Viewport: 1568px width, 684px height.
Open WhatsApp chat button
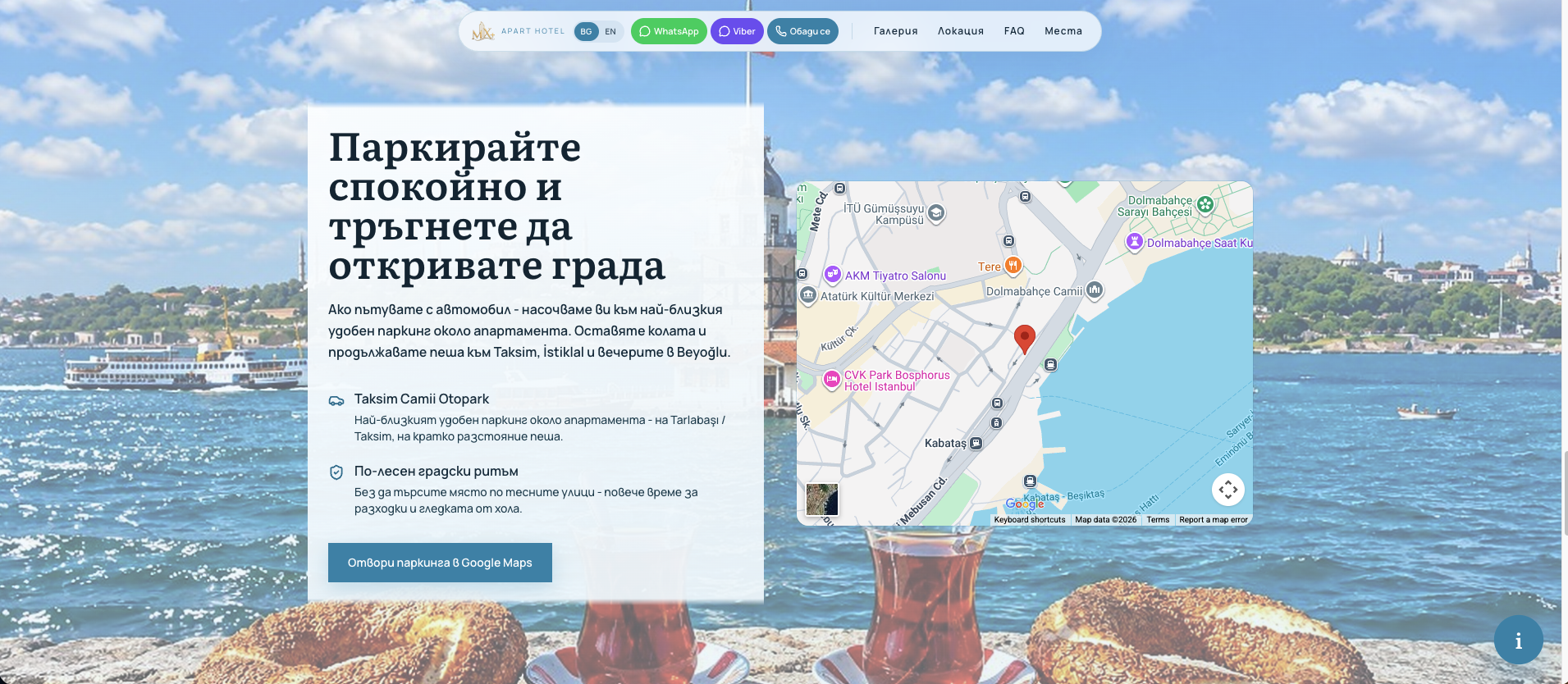669,31
